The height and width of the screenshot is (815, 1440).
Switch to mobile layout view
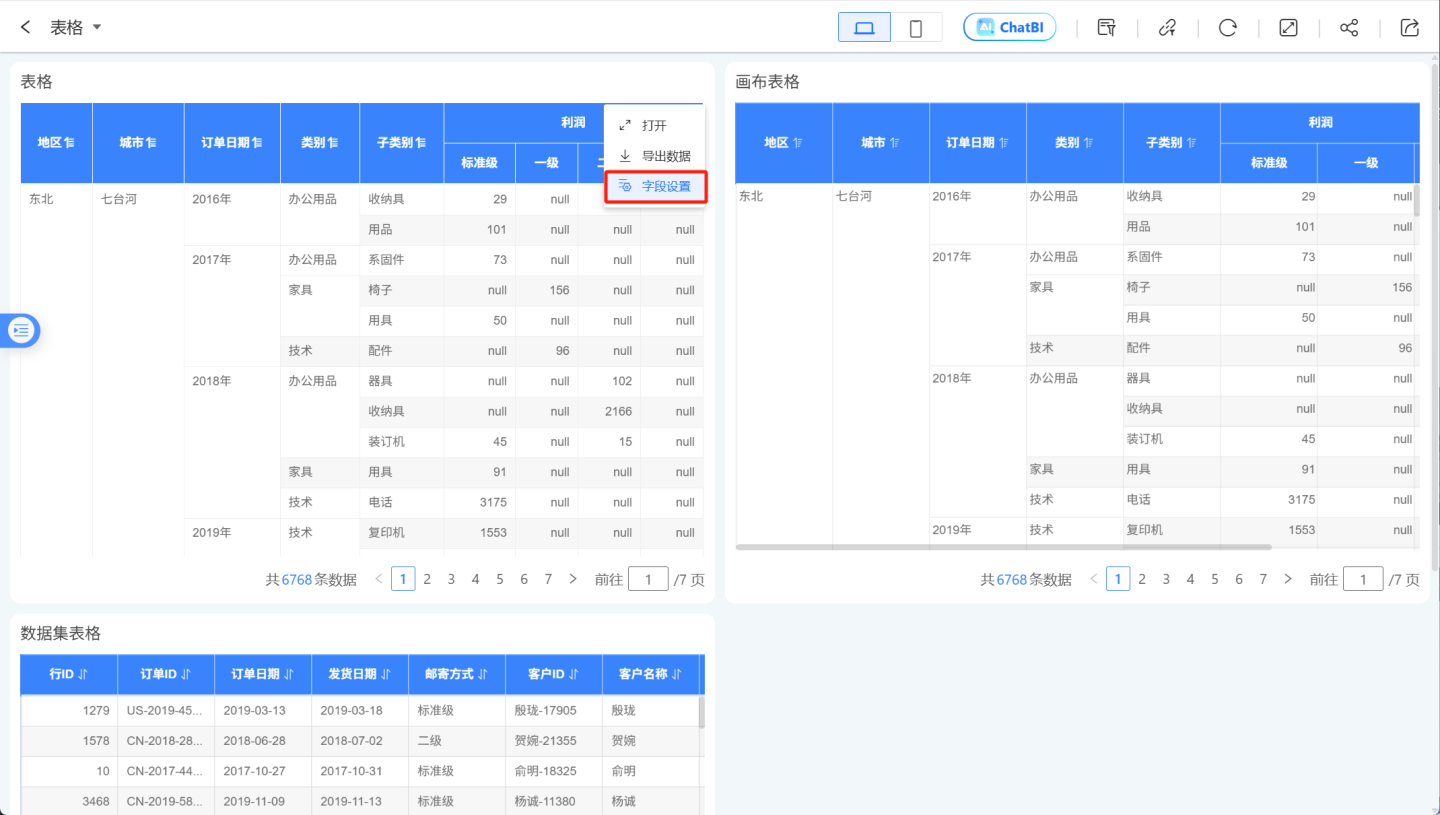[x=915, y=28]
